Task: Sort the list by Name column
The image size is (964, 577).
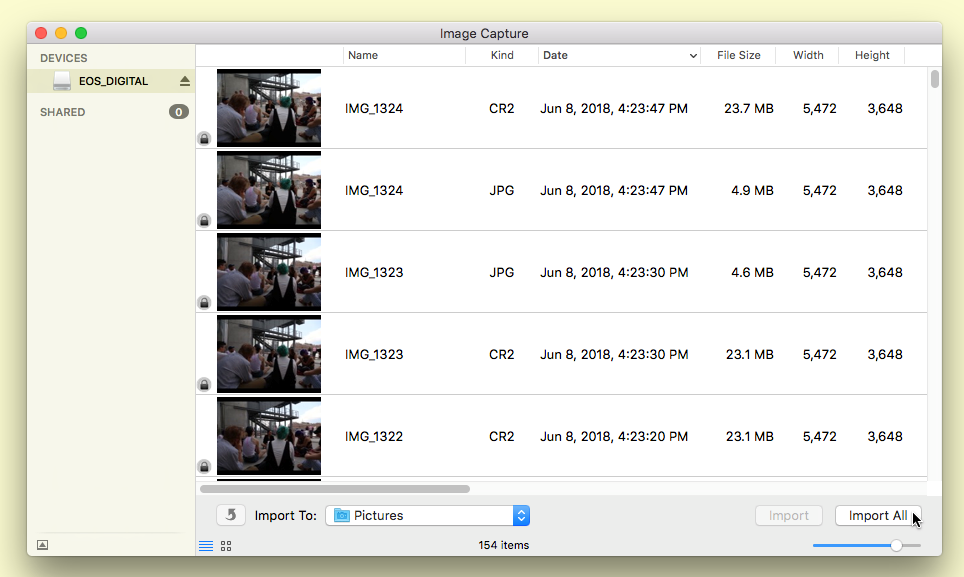Action: (x=363, y=56)
